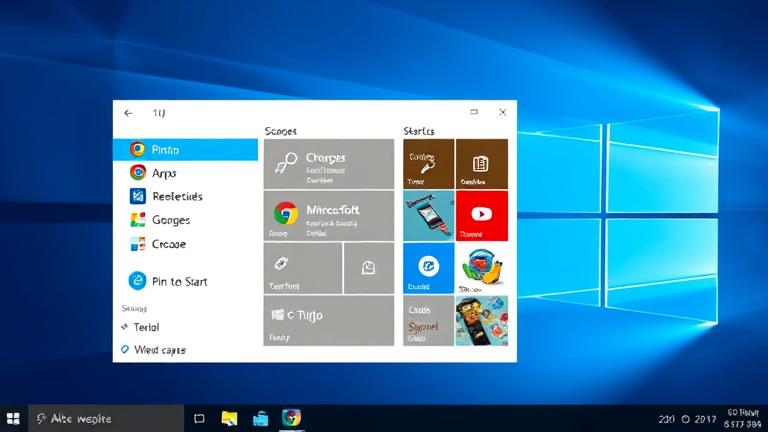The image size is (768, 432).
Task: Open the cartoon game artwork tile
Action: (x=481, y=321)
